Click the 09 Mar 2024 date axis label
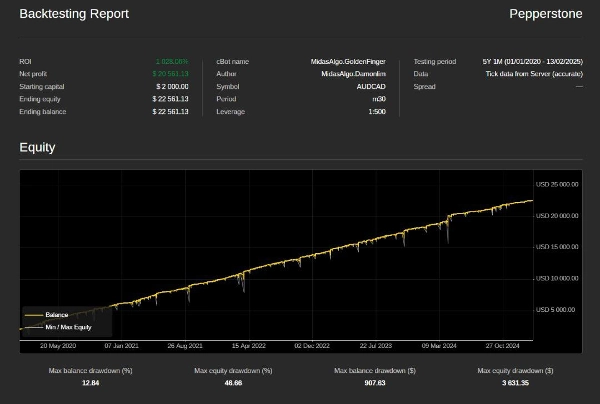 pyautogui.click(x=438, y=346)
